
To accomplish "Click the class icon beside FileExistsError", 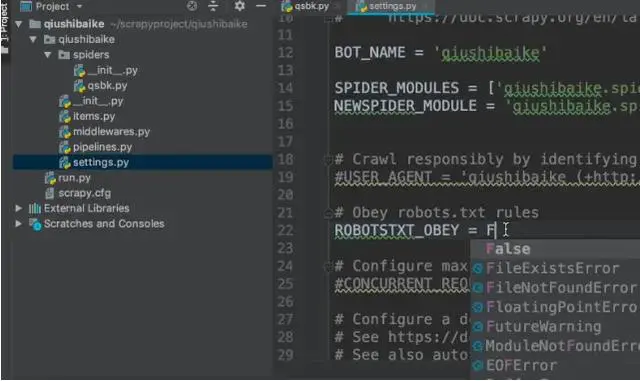I will coord(478,269).
